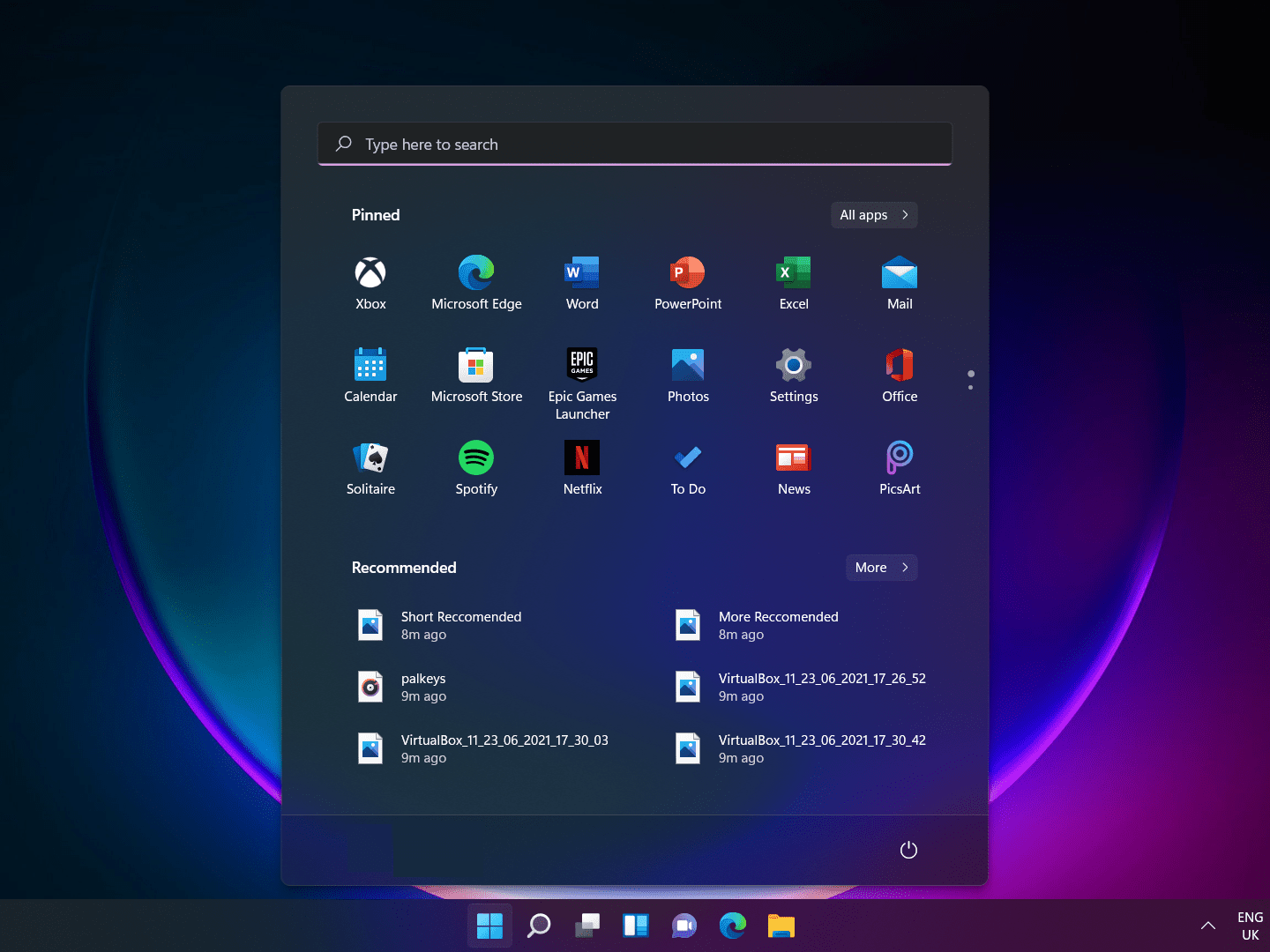The image size is (1270, 952).
Task: Open the palkeys recommended file
Action: pyautogui.click(x=423, y=687)
